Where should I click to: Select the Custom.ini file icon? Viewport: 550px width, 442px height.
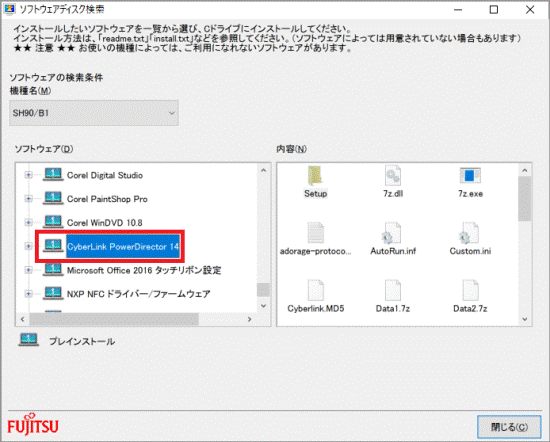click(470, 233)
